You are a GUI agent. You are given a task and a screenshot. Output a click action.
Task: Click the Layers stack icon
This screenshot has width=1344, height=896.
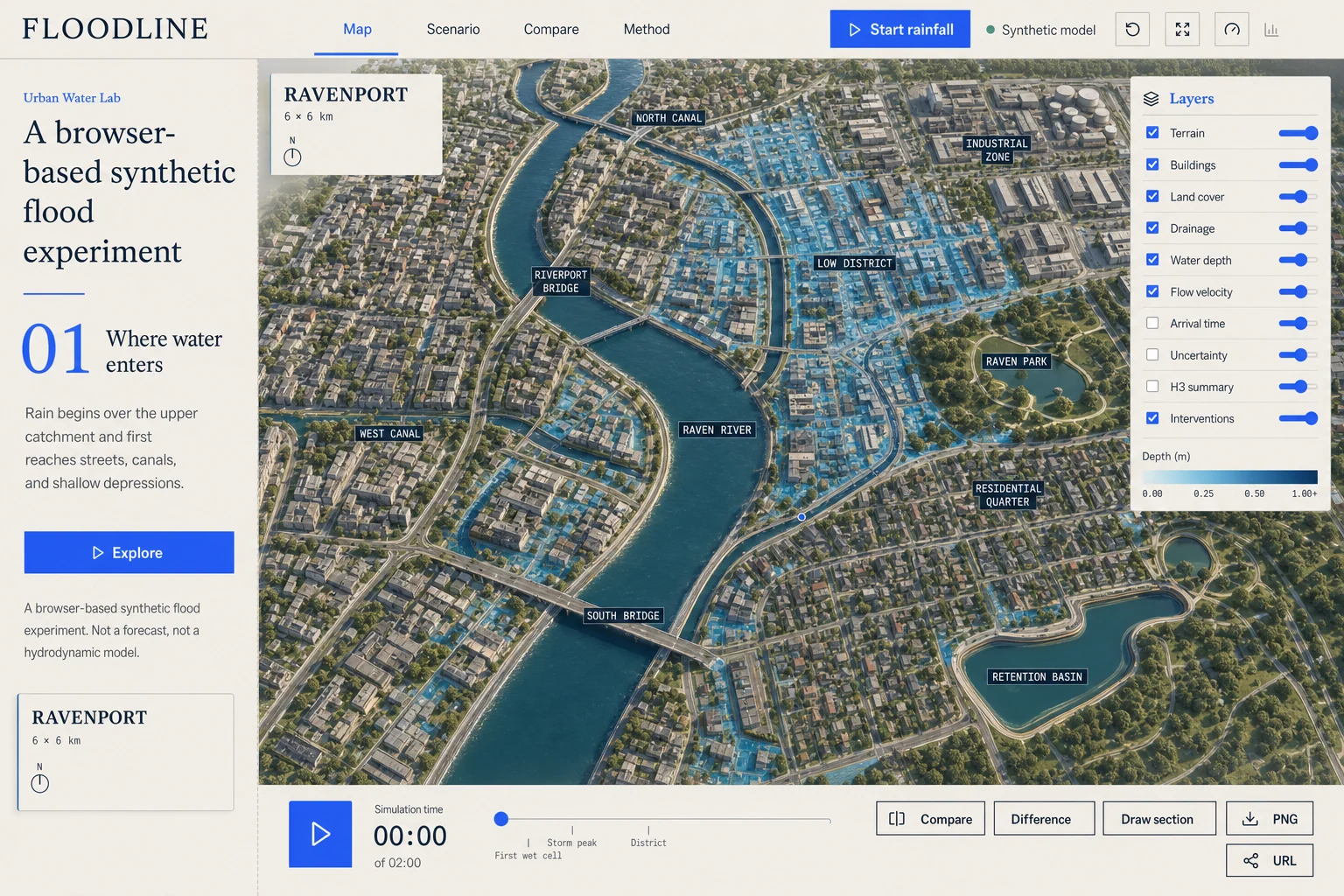click(x=1151, y=99)
